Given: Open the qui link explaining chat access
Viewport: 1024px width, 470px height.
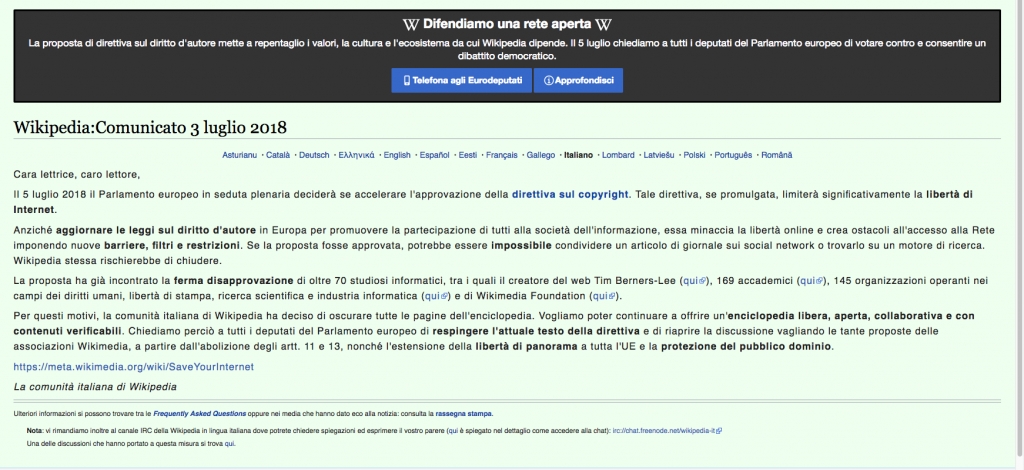Looking at the screenshot, I should coord(451,431).
